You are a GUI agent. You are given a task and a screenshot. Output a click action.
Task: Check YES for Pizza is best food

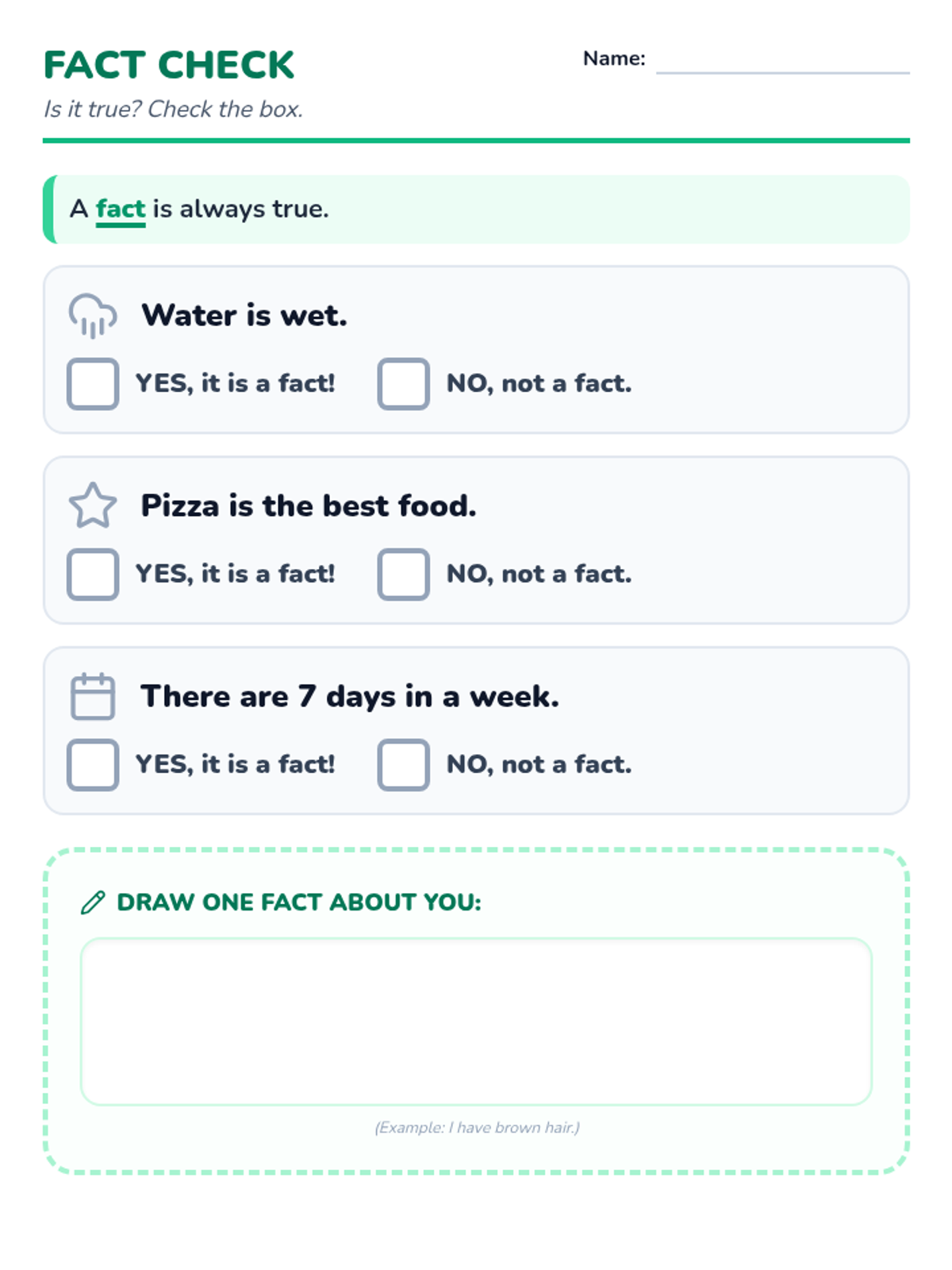[x=93, y=574]
